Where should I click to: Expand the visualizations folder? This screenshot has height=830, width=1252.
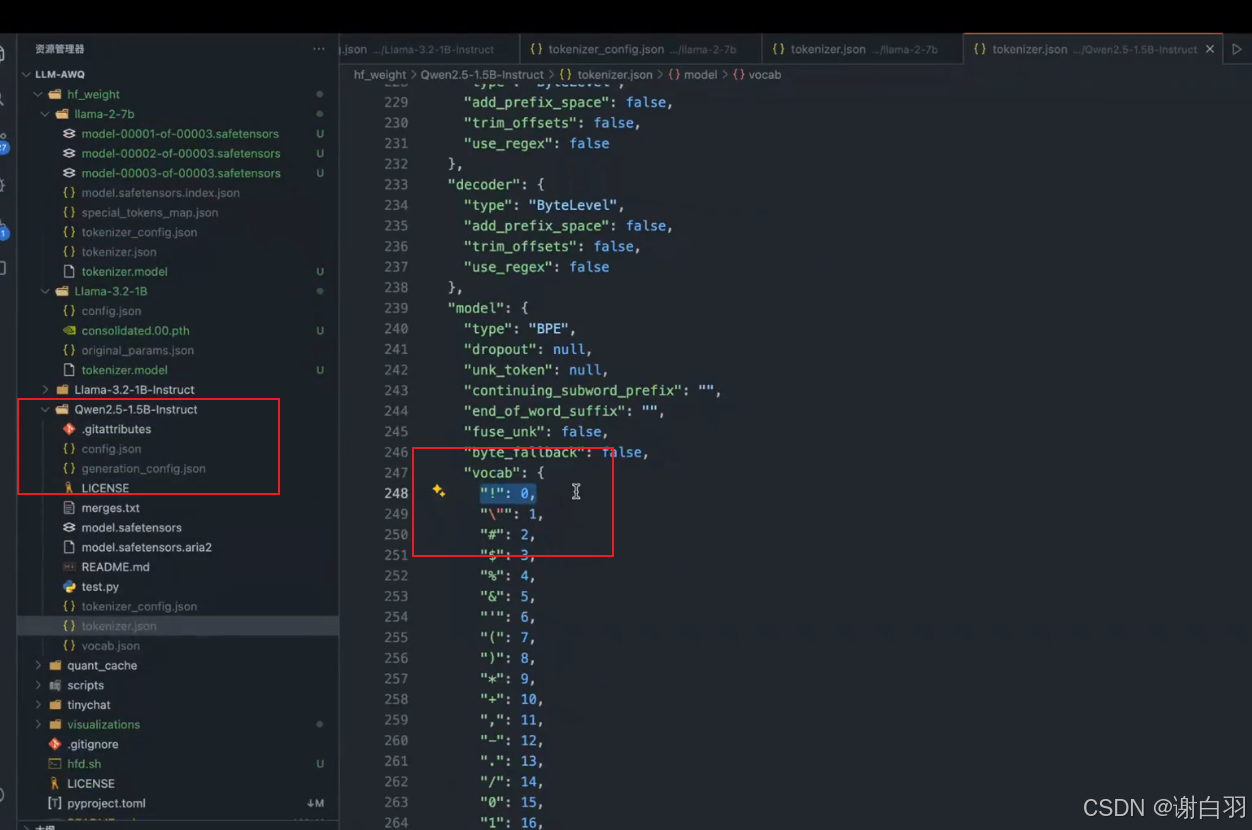[x=38, y=725]
